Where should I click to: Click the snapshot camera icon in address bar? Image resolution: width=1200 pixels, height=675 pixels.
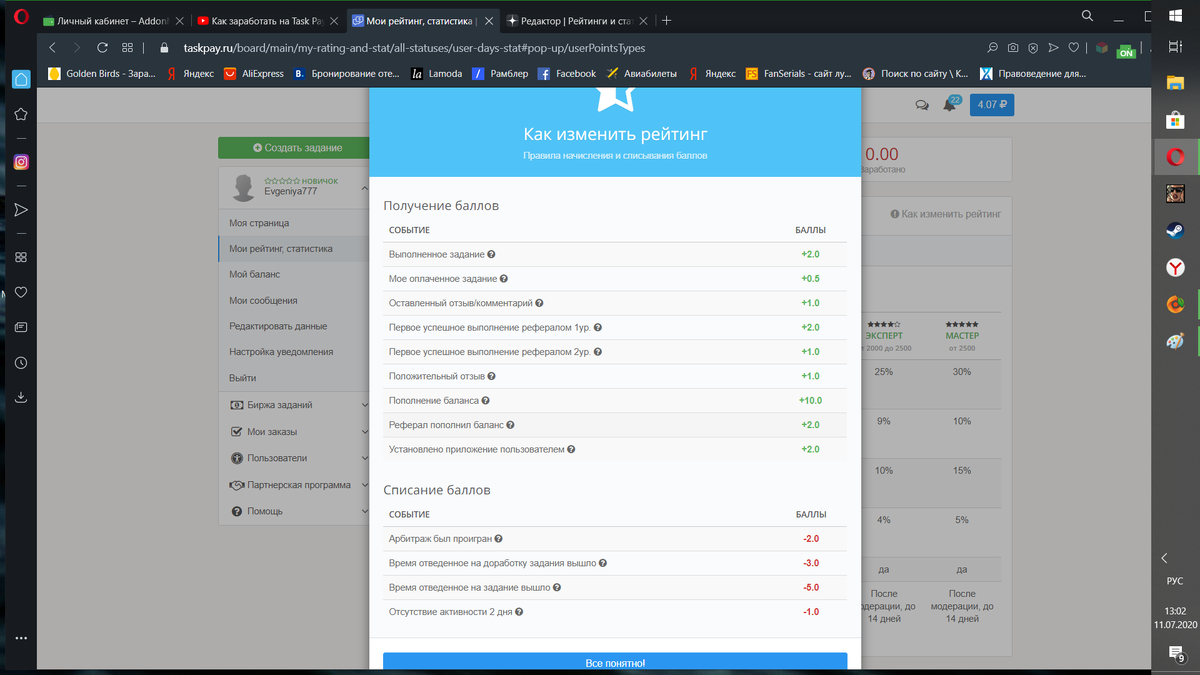tap(1013, 47)
